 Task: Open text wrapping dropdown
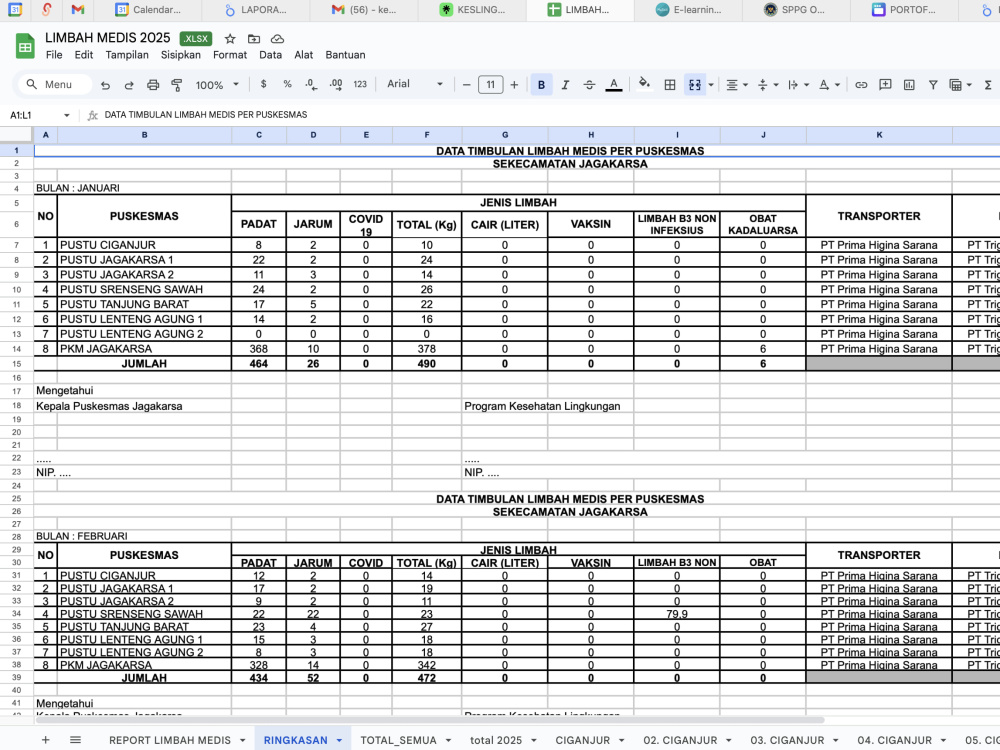pos(798,85)
